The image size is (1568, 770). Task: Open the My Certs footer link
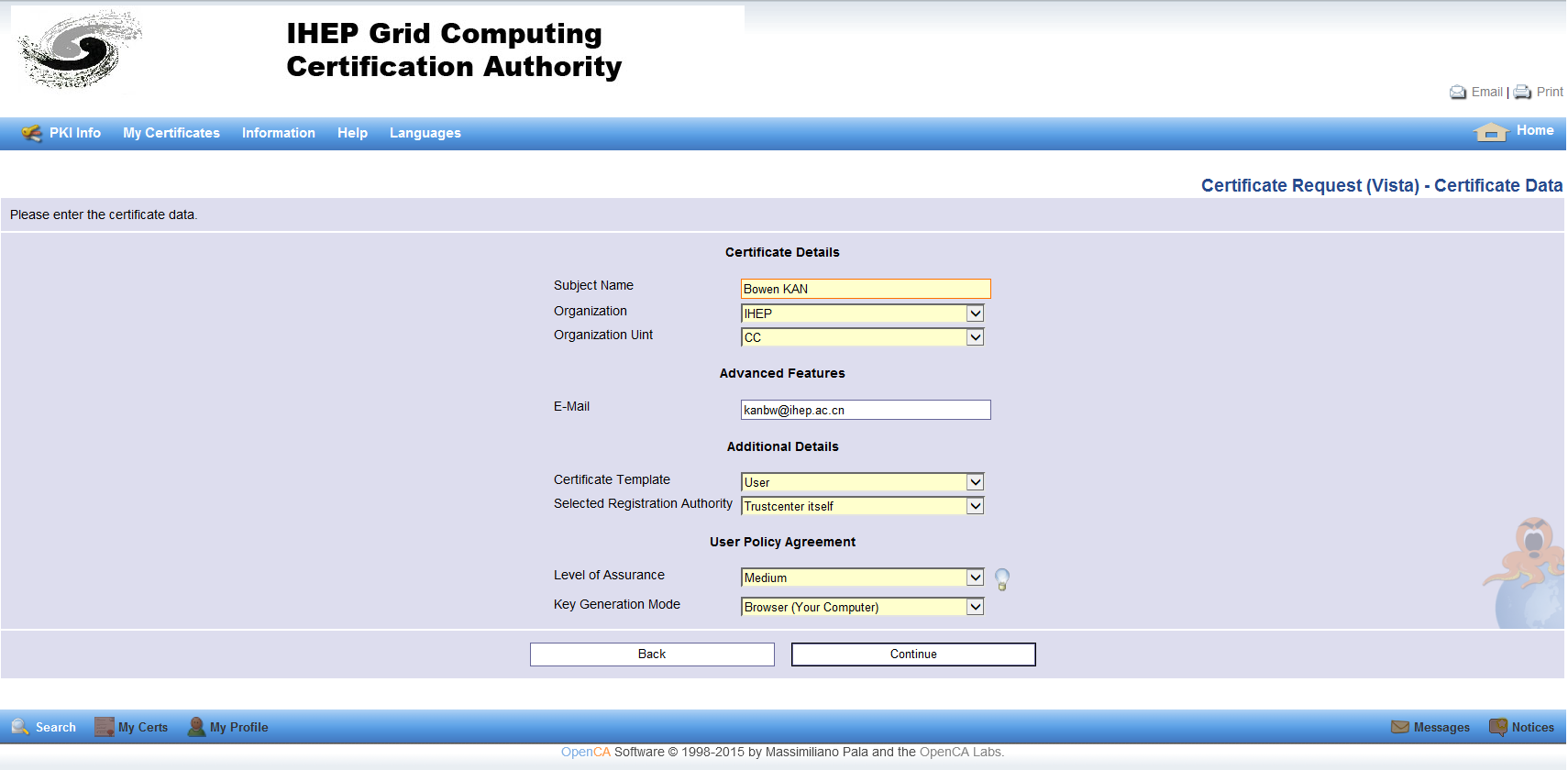coord(143,727)
